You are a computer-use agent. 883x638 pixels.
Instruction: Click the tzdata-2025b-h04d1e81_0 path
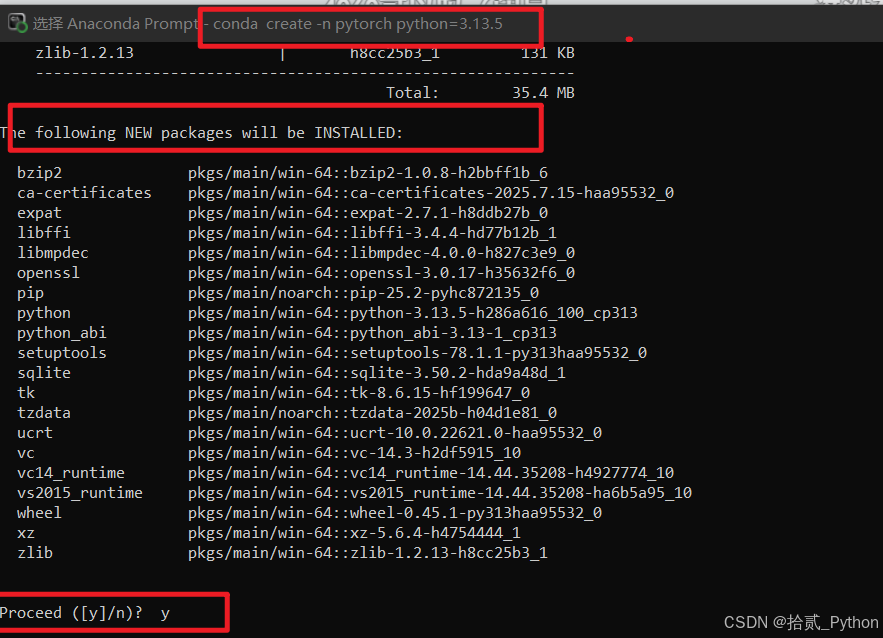tap(372, 413)
